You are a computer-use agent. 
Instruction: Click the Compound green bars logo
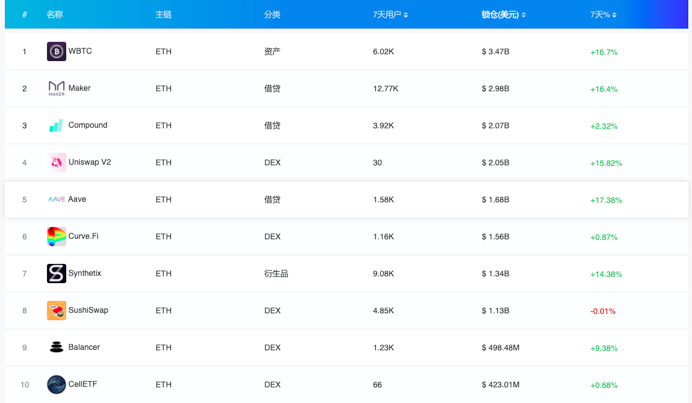56,126
